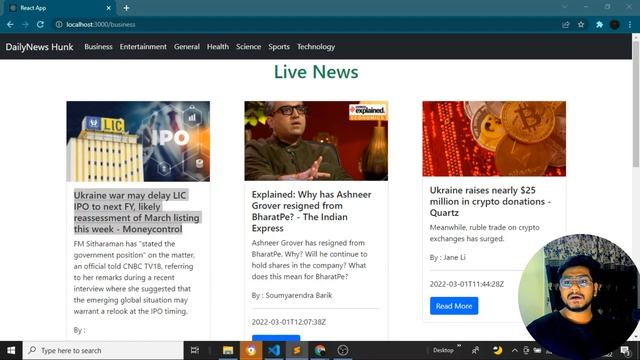
Task: Open the round icon taskbar app
Action: (343, 350)
